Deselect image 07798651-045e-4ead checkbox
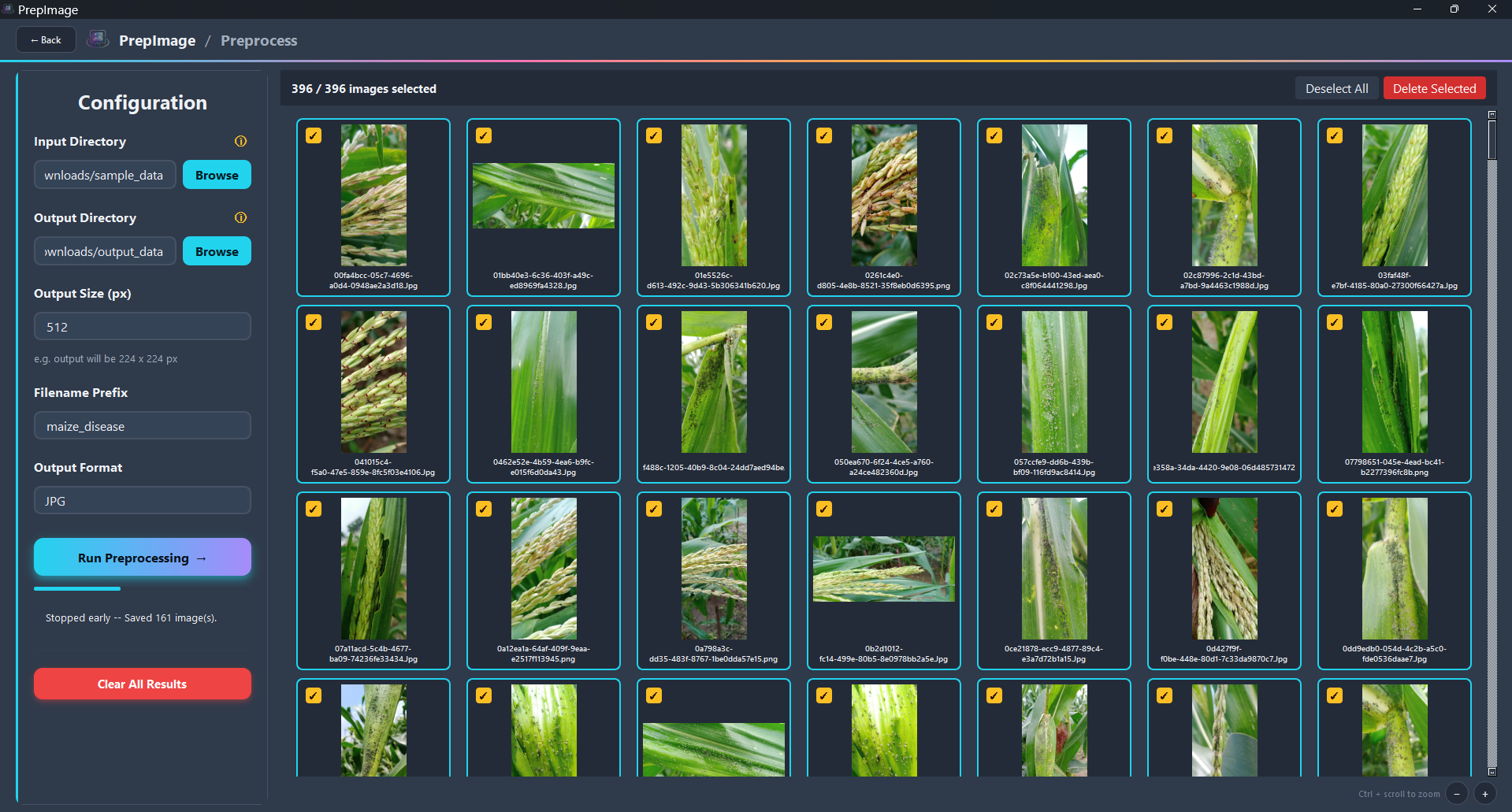 coord(1335,322)
